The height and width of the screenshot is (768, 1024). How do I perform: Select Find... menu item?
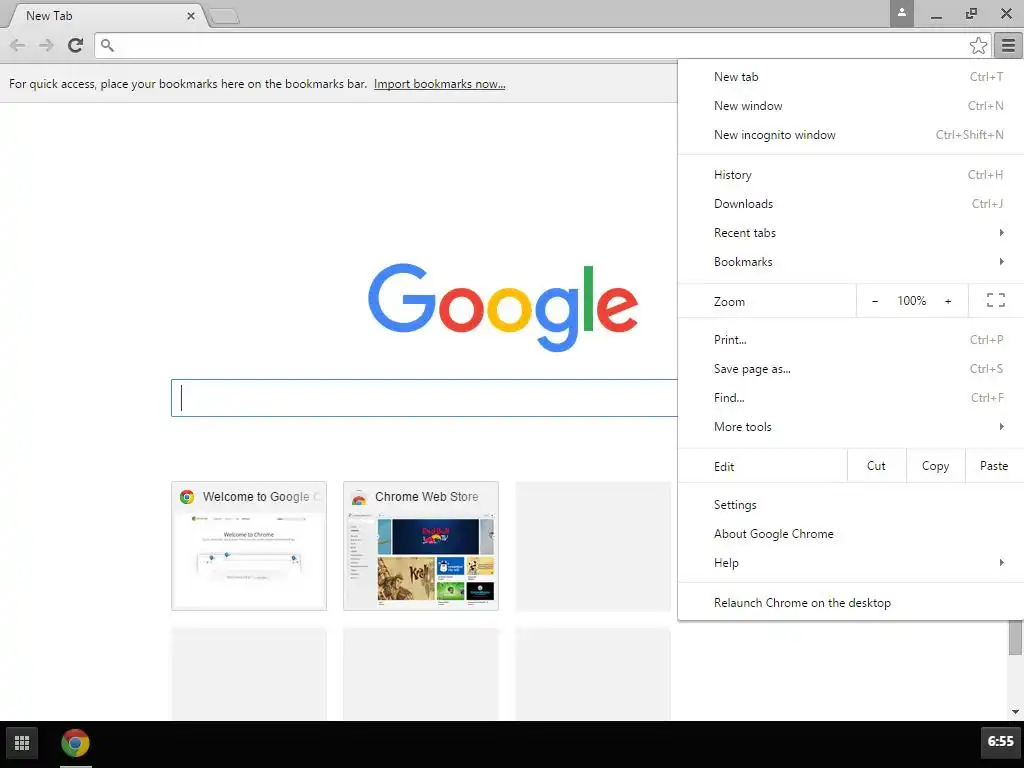(851, 398)
